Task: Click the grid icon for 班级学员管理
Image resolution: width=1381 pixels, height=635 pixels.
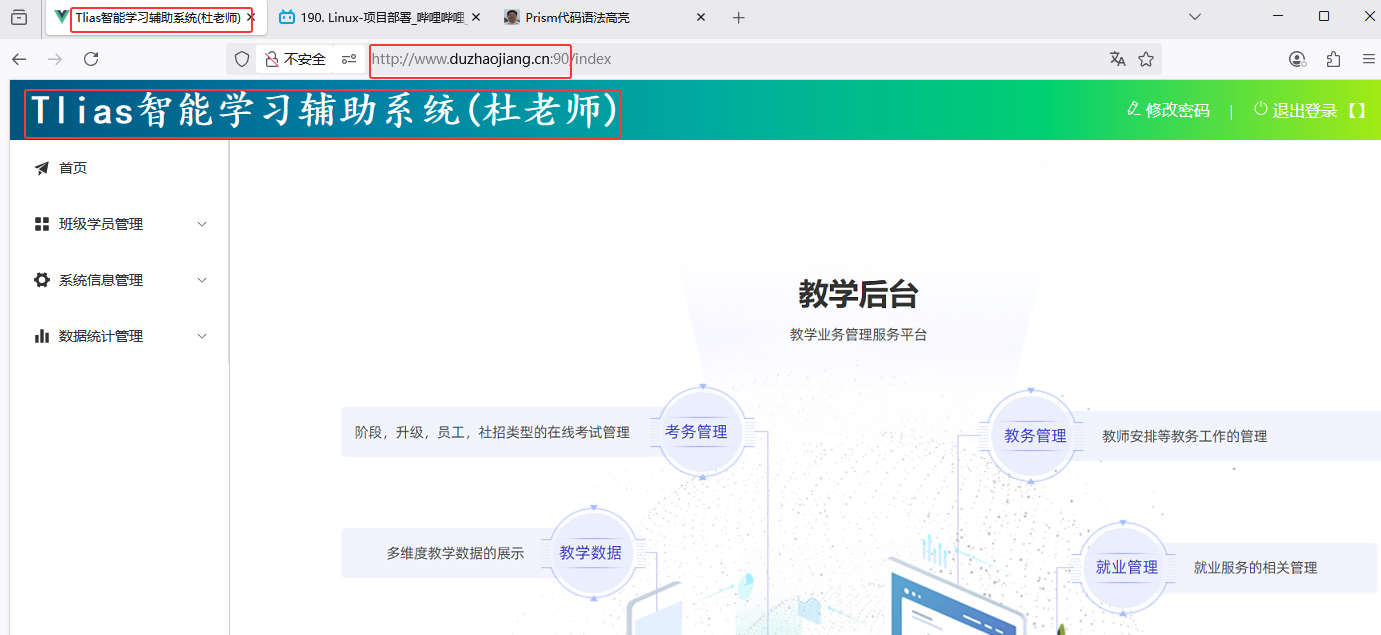Action: click(x=42, y=224)
